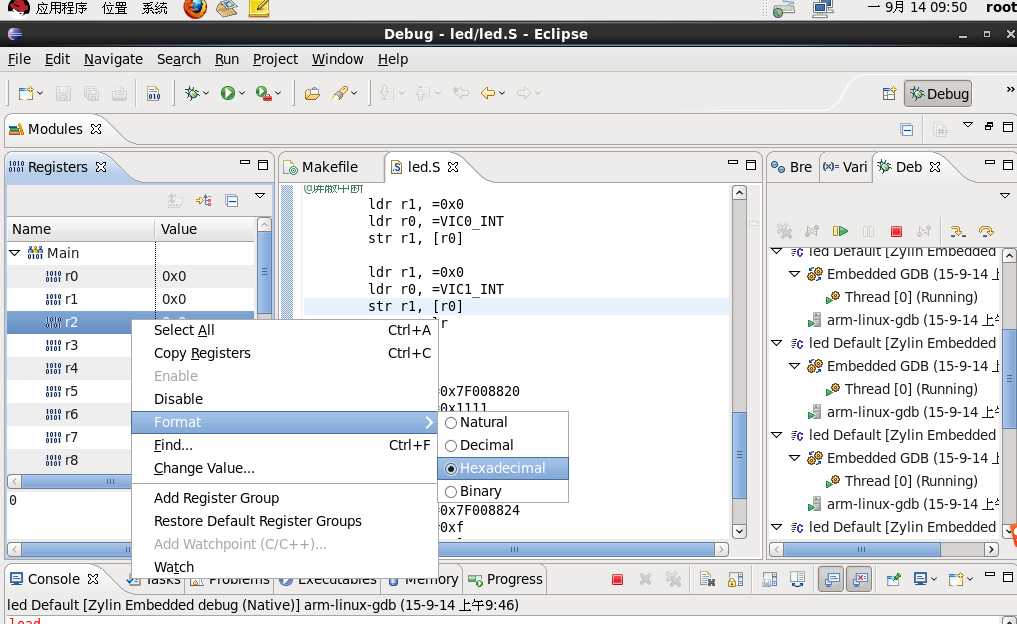Open the Project menu
The height and width of the screenshot is (624, 1017).
275,59
